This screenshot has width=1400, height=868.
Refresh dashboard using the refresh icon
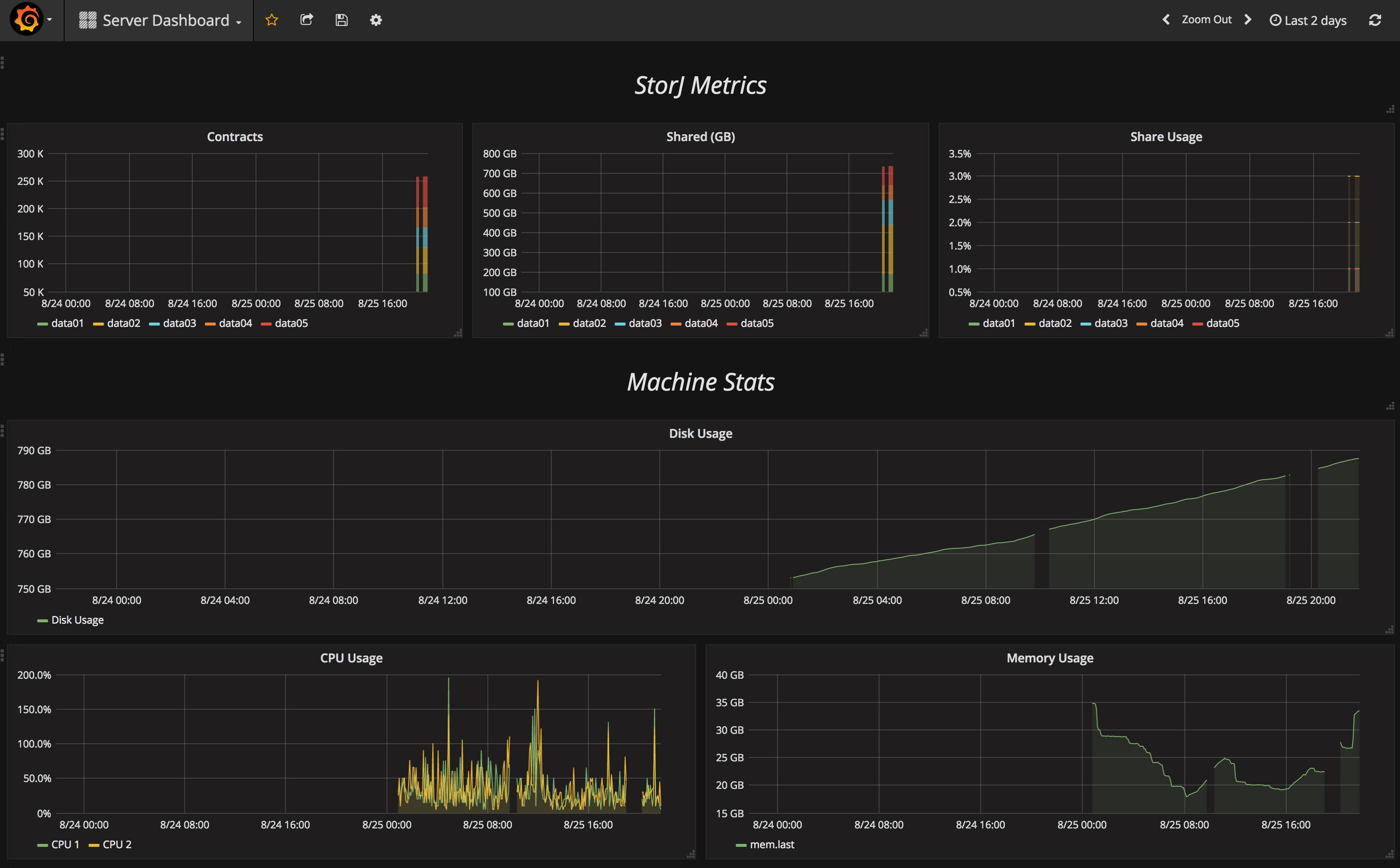[1375, 20]
